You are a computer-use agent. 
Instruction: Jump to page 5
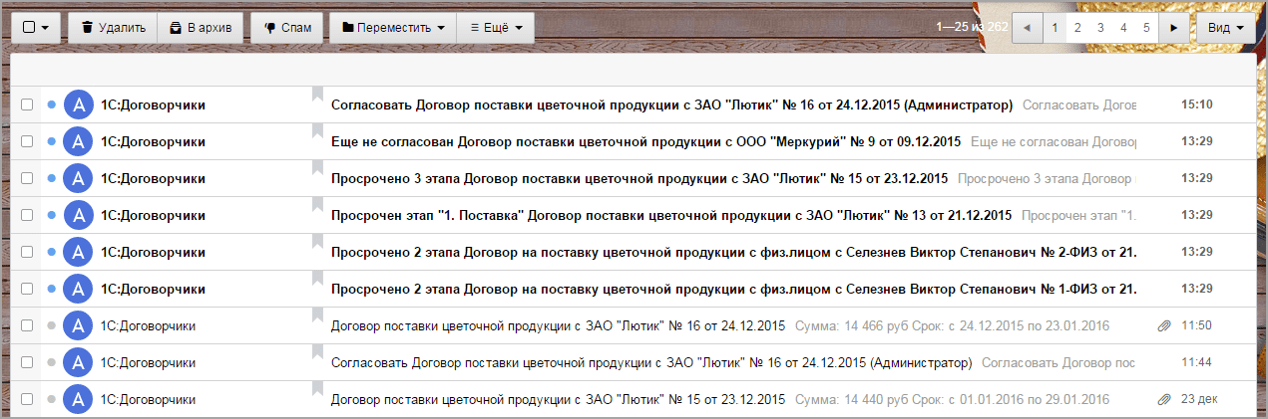1146,28
